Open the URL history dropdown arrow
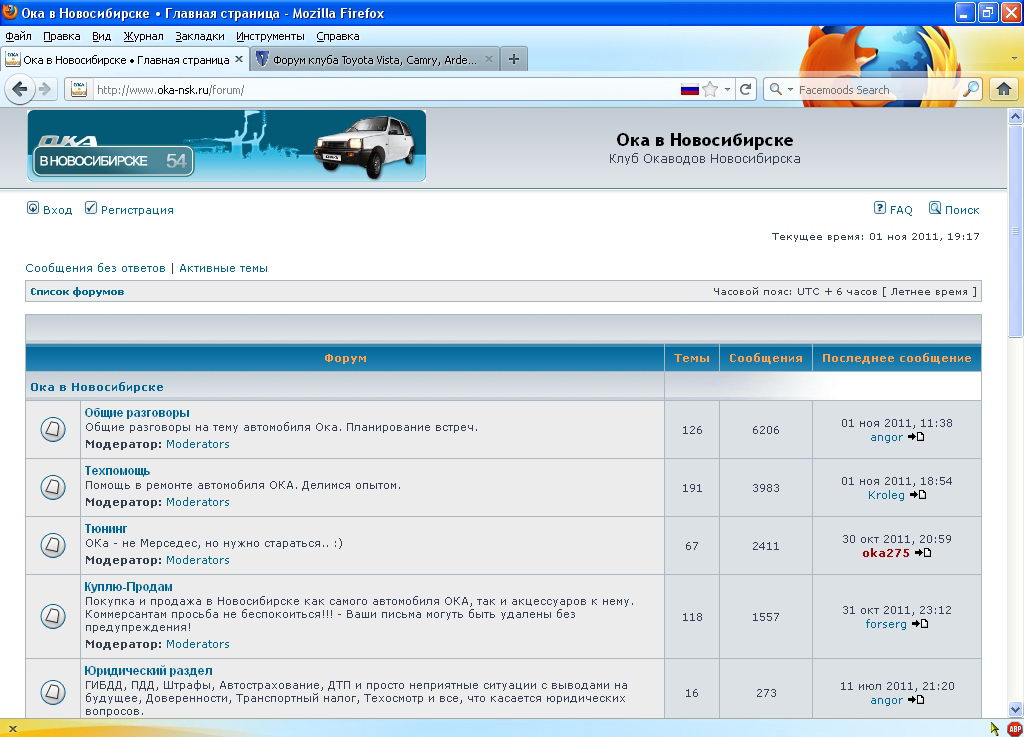This screenshot has width=1024, height=737. click(727, 90)
